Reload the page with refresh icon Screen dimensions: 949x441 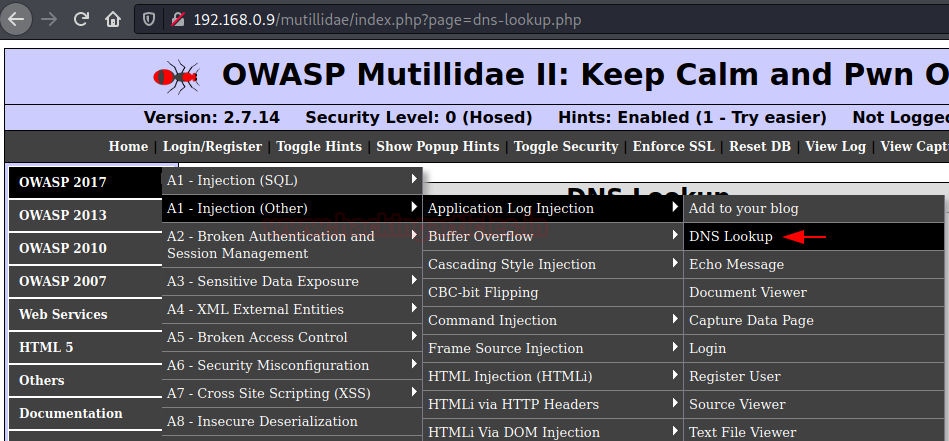(81, 19)
